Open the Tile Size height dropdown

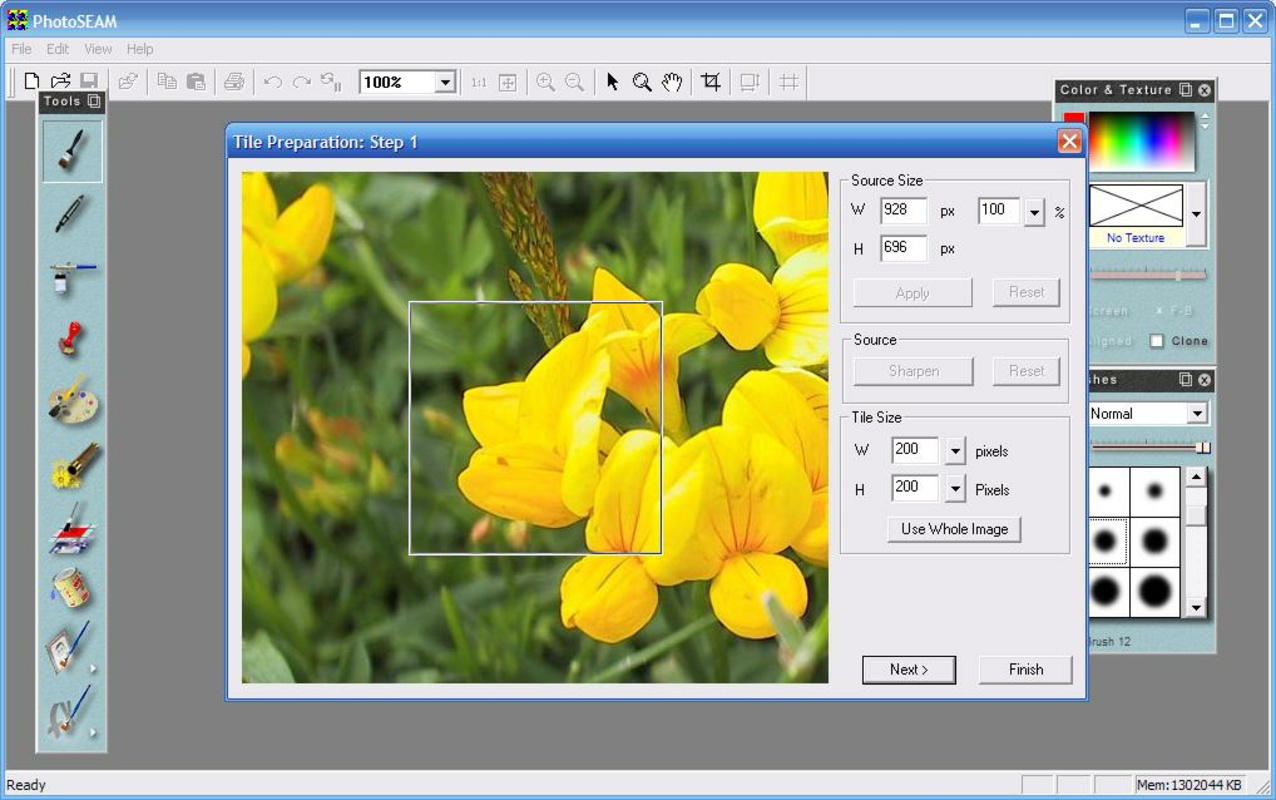[955, 489]
